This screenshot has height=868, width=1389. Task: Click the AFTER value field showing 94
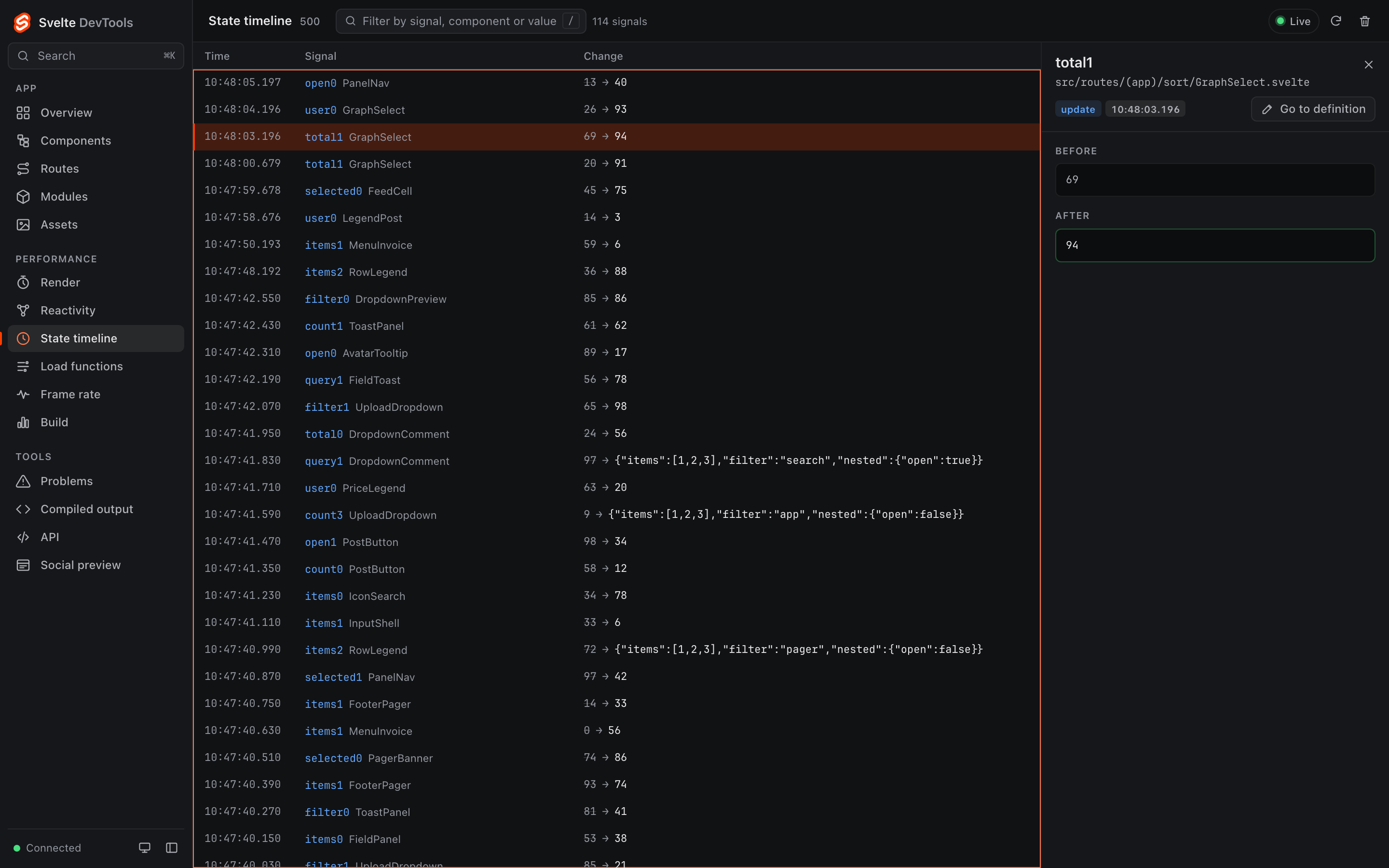(1214, 245)
